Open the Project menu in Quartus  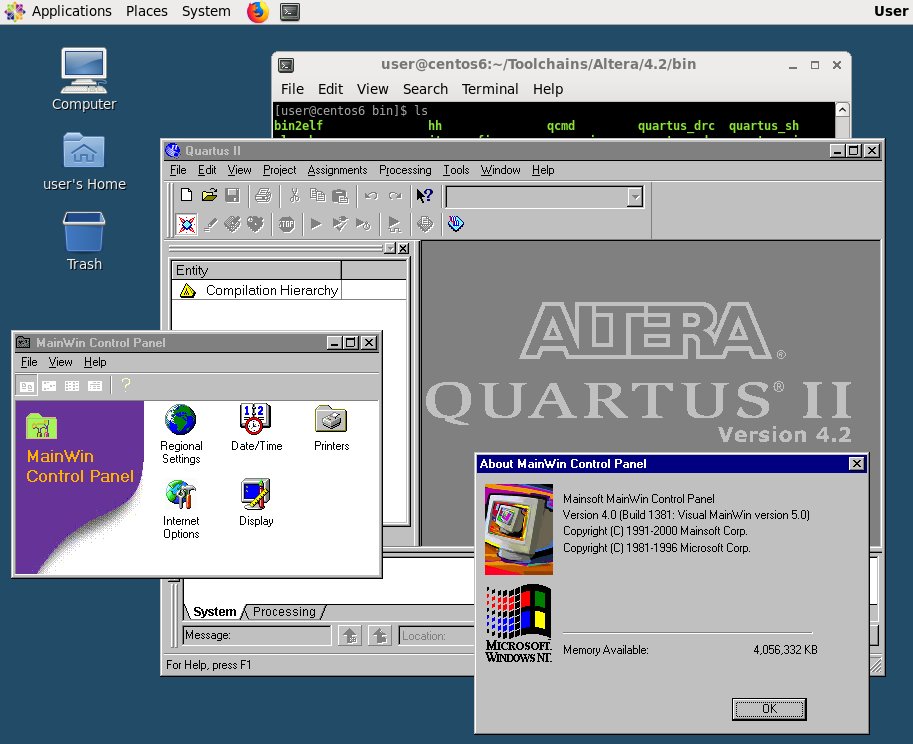pos(279,170)
